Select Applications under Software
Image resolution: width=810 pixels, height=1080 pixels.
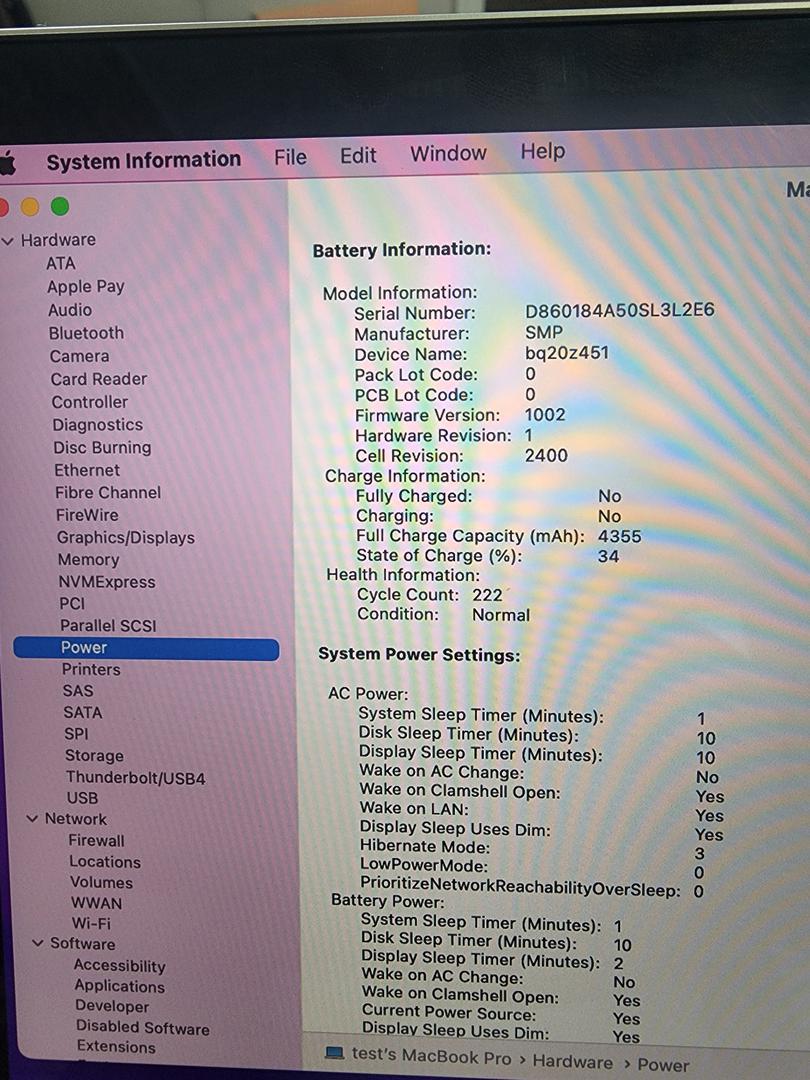(119, 986)
